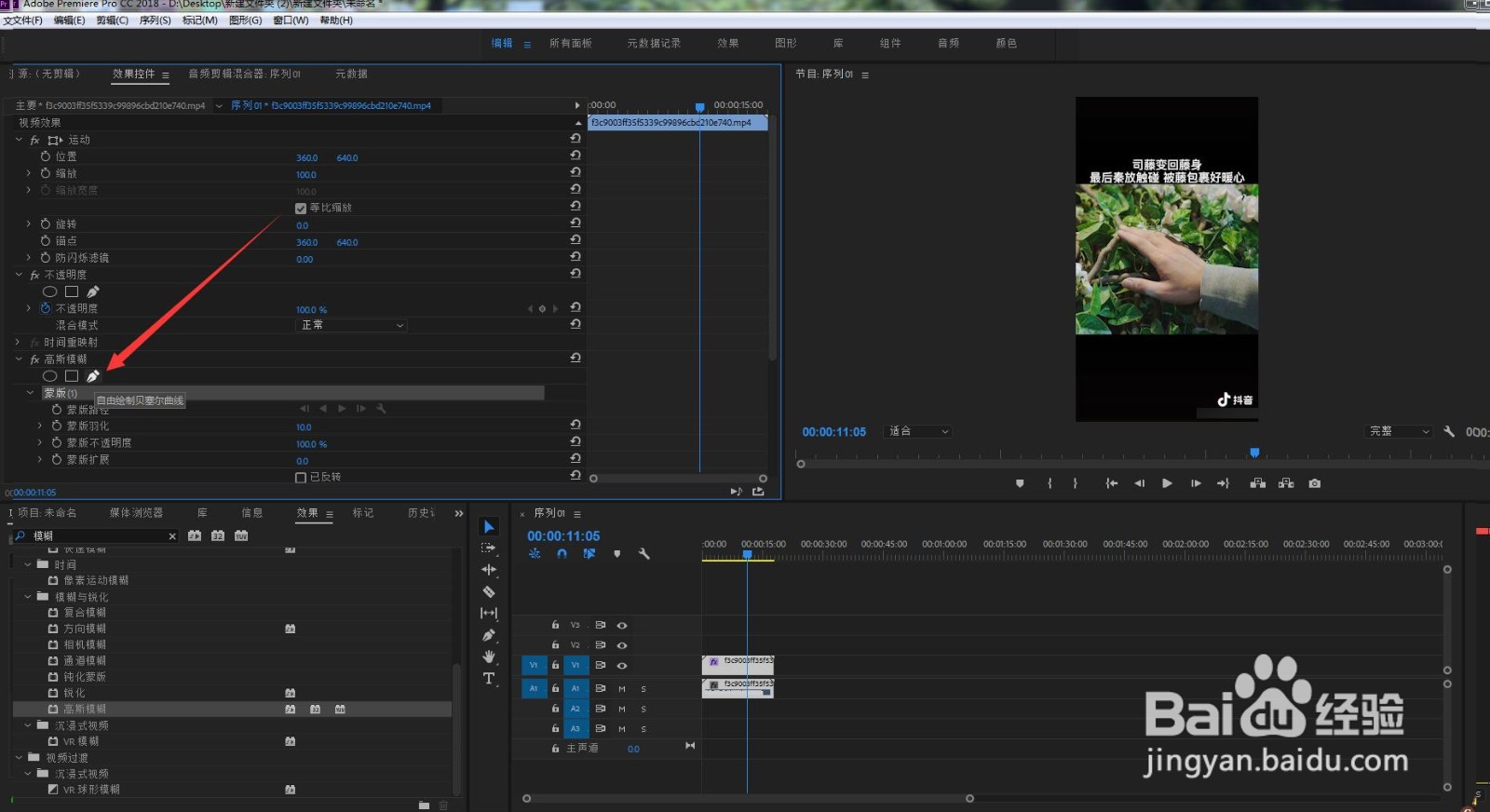Mute audio track A1
Screen dimensions: 1490x812
[x=622, y=689]
